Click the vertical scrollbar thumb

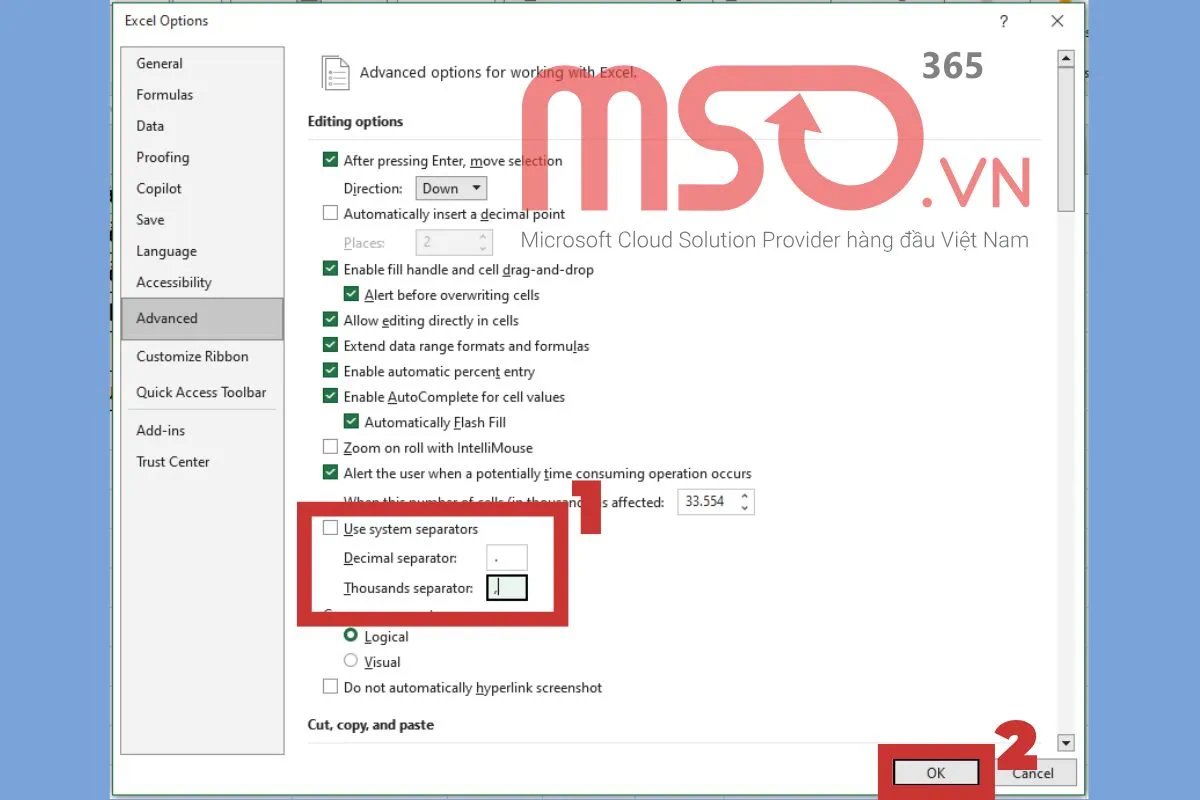(x=1065, y=140)
